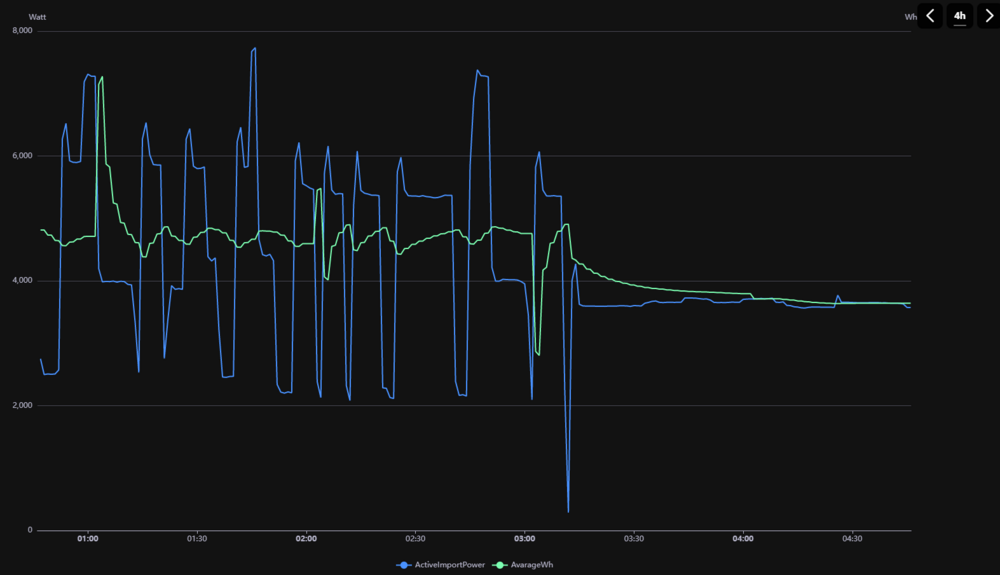
Task: Click the Watt axis title
Action: point(38,17)
